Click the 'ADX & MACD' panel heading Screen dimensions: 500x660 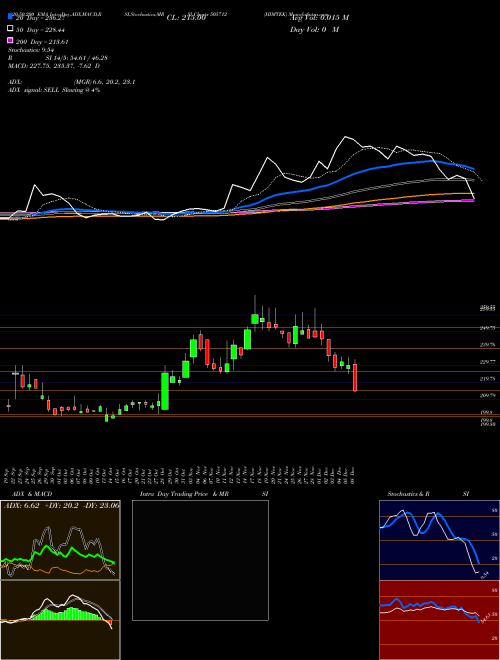[x=32, y=494]
